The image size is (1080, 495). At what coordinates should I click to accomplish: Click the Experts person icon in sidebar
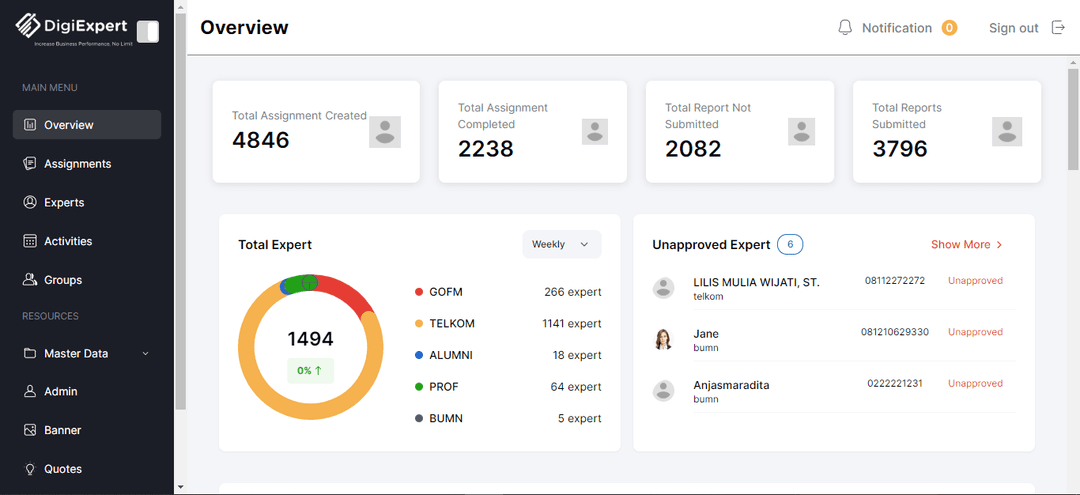click(30, 202)
